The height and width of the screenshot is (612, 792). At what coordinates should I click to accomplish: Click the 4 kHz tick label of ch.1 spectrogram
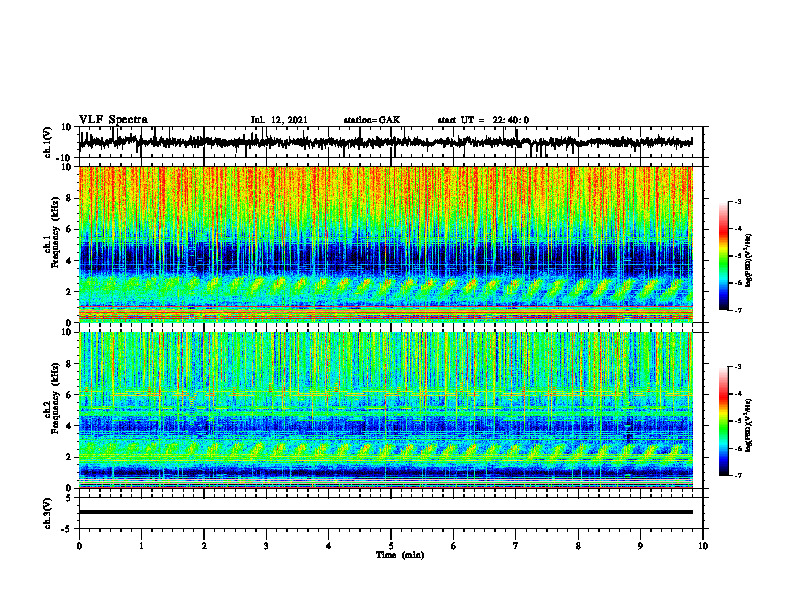coord(69,261)
